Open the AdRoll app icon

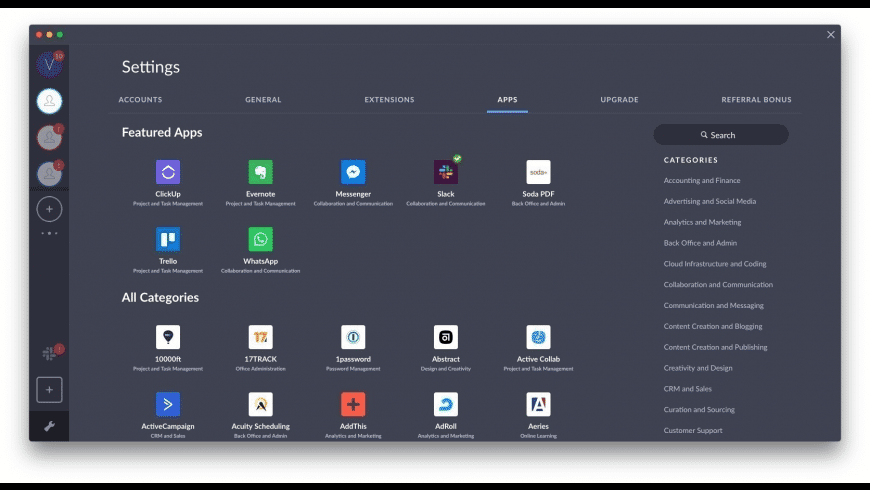[446, 404]
